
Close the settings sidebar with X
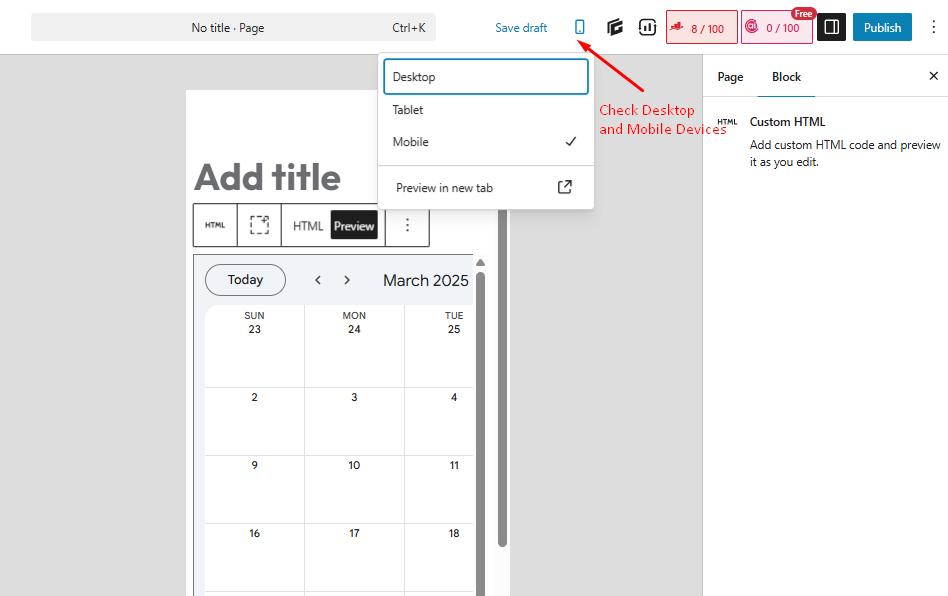tap(933, 76)
